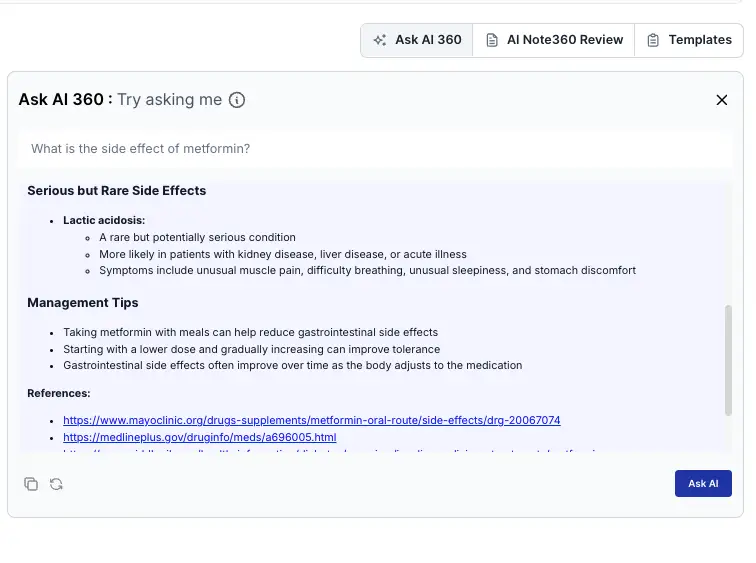Click the clipboard icon on Templates
The width and height of the screenshot is (756, 563).
[x=653, y=40]
